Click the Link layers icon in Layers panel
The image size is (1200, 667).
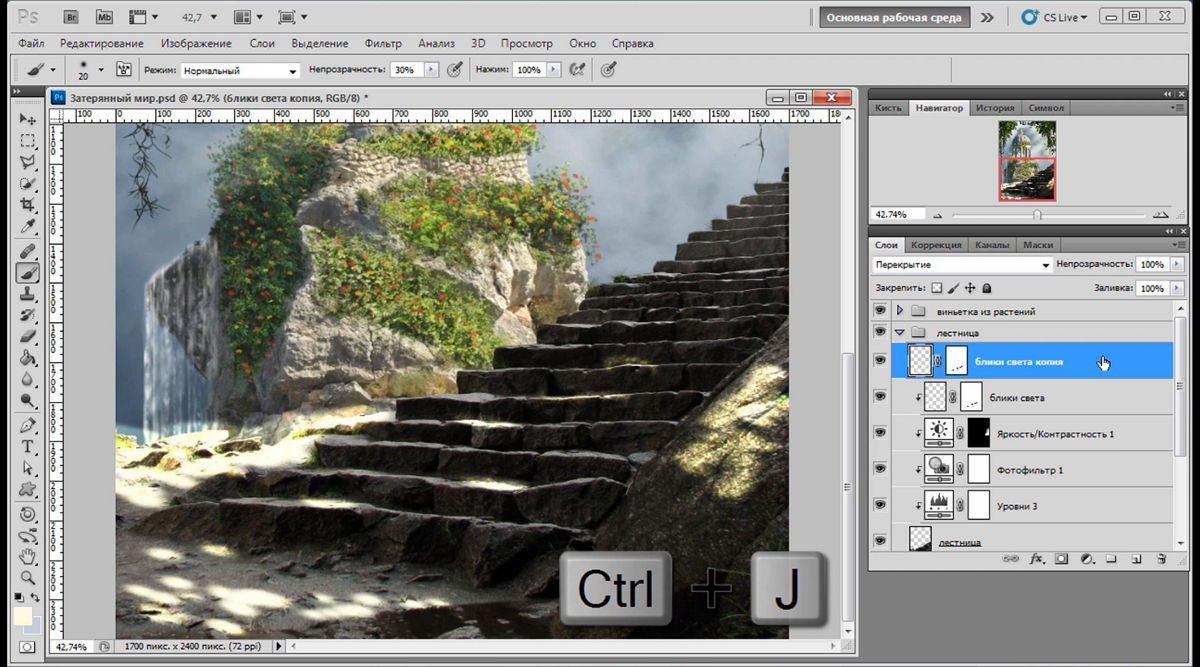click(1012, 559)
